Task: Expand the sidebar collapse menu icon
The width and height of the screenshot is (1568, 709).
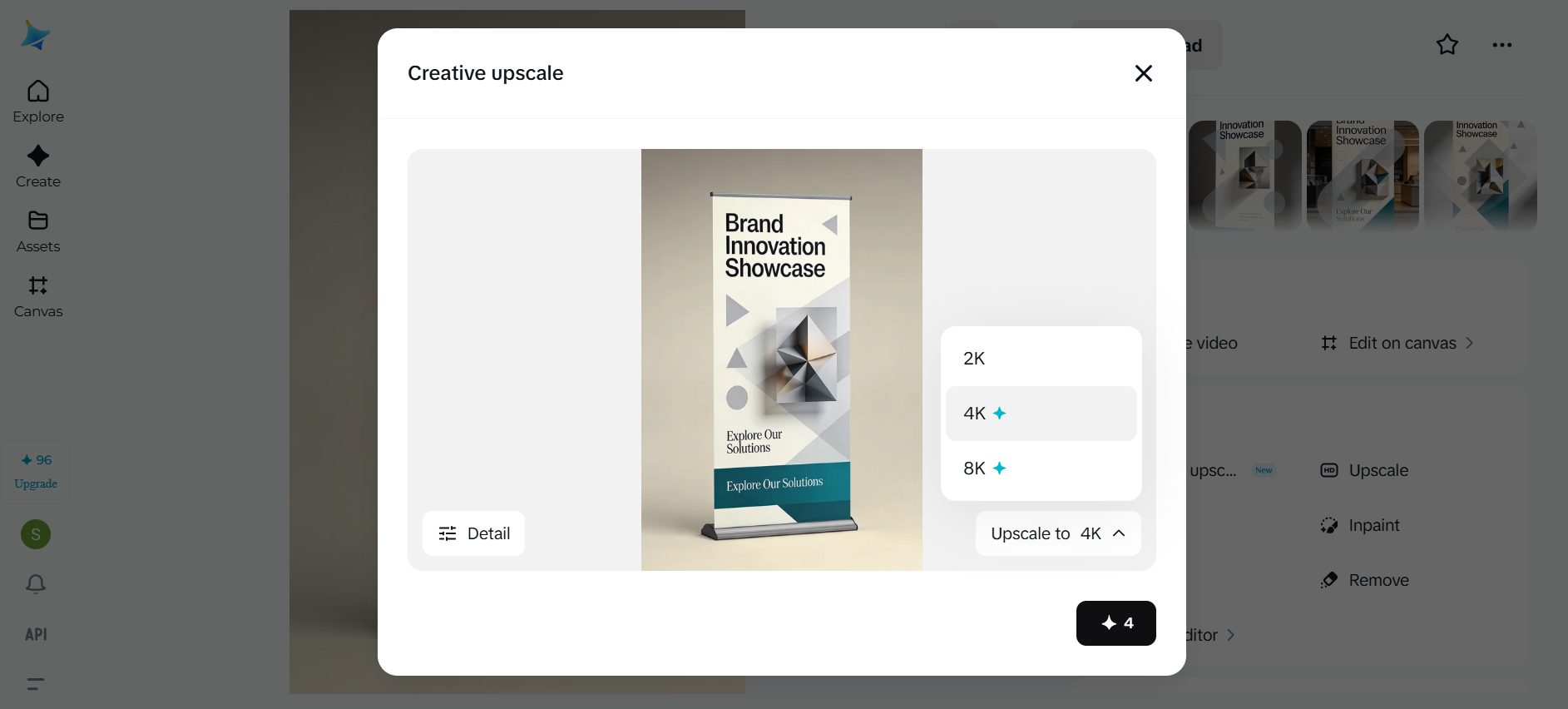Action: [x=36, y=684]
